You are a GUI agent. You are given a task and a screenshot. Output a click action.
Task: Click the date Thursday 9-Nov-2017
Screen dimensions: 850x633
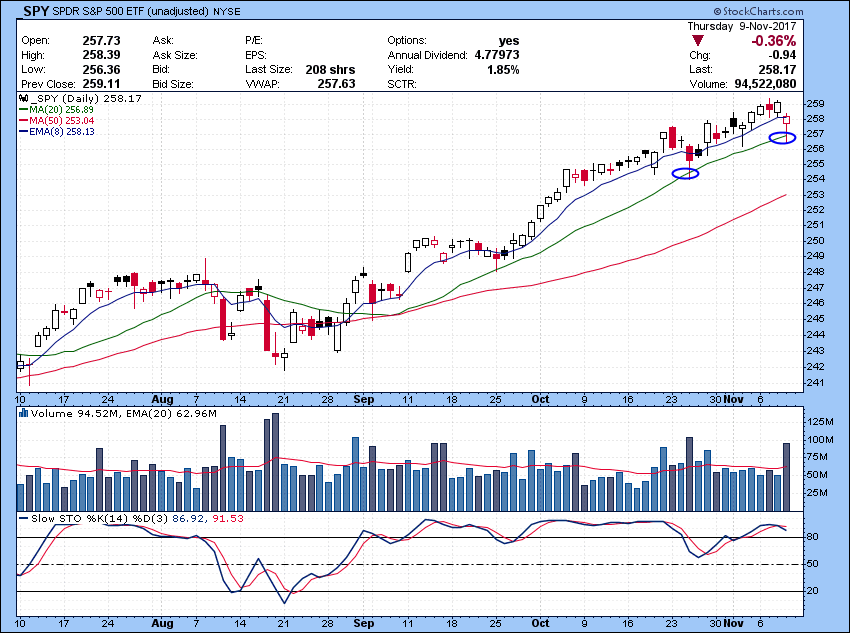[x=742, y=26]
